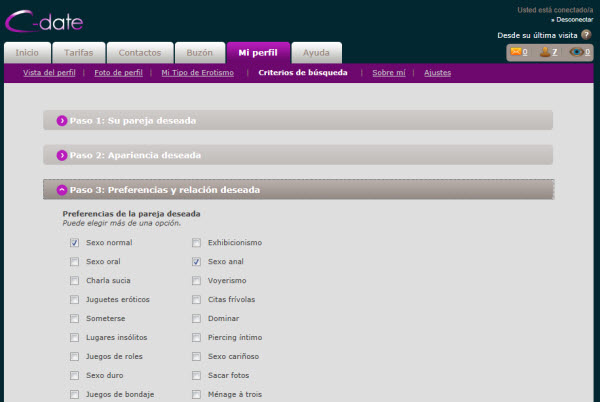Tick the Exhibicionismo checkbox

(x=196, y=243)
